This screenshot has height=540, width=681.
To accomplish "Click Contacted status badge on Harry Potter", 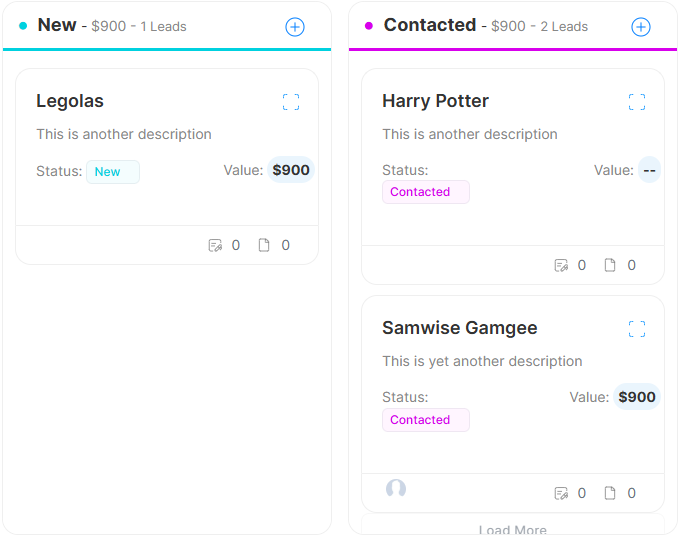I will [425, 192].
